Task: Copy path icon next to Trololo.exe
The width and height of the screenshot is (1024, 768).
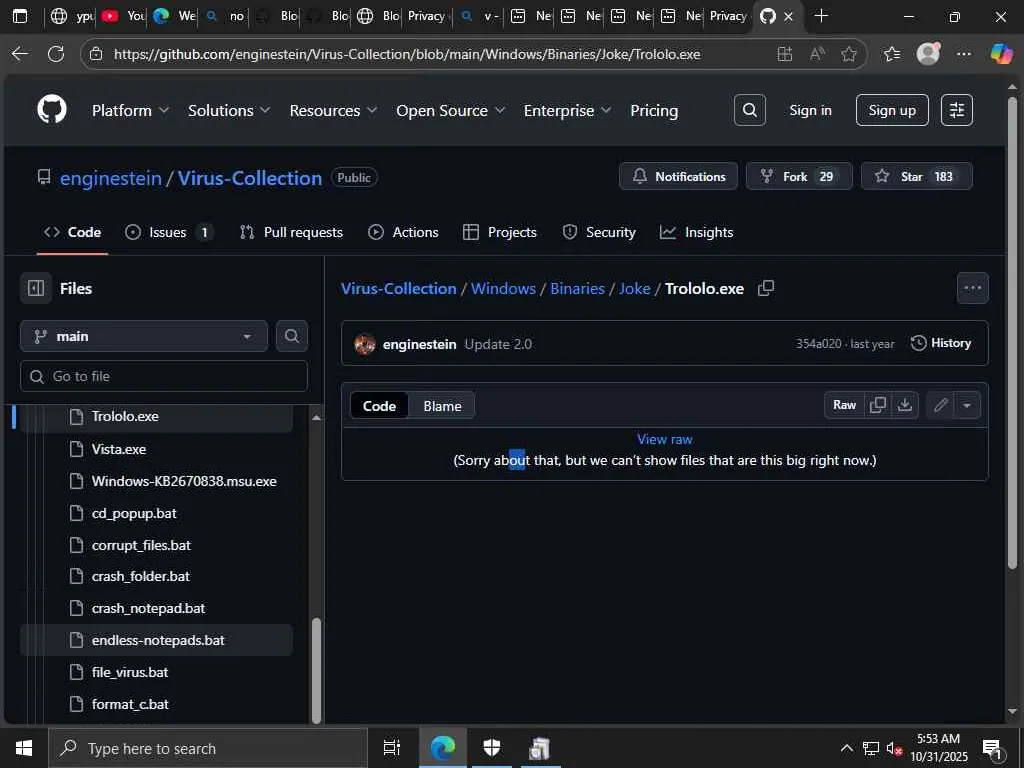Action: (766, 288)
